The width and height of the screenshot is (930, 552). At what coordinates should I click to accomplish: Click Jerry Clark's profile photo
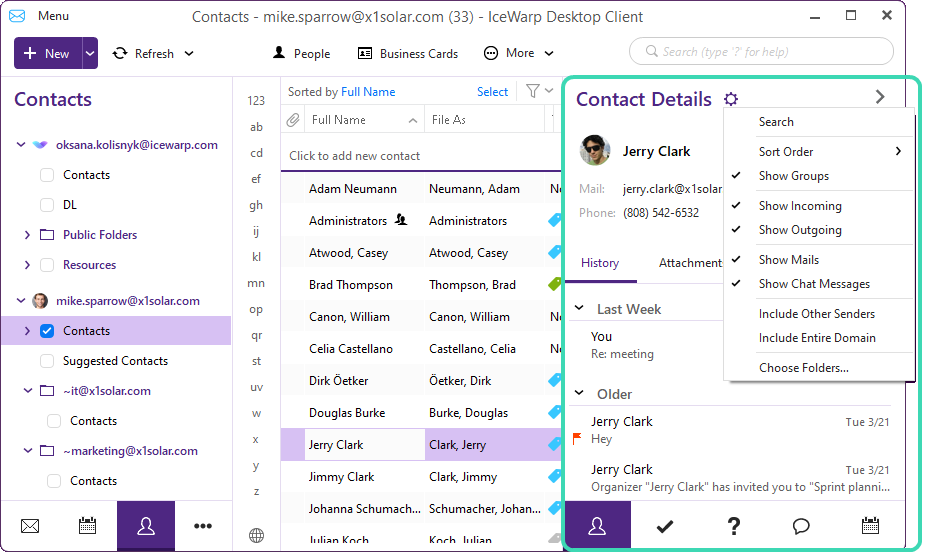[595, 151]
